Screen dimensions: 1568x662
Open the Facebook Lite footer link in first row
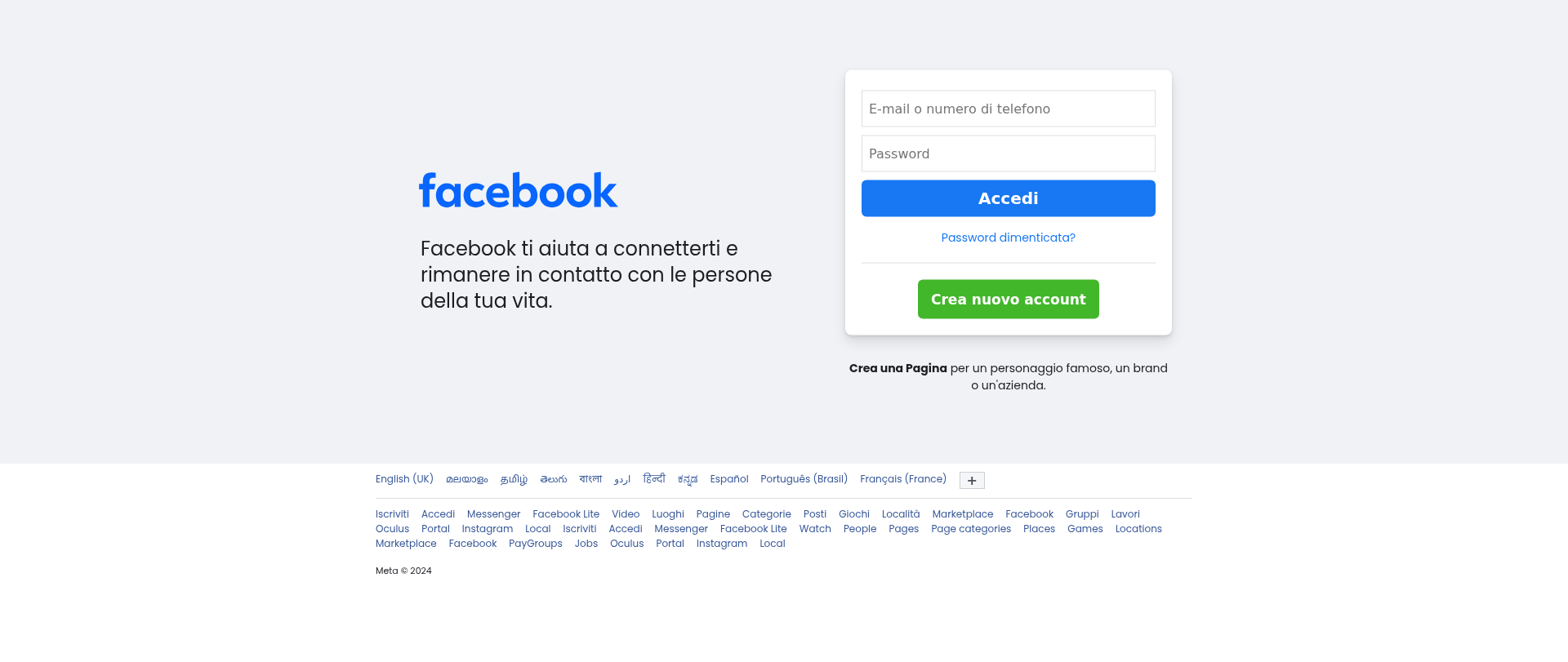(x=566, y=514)
